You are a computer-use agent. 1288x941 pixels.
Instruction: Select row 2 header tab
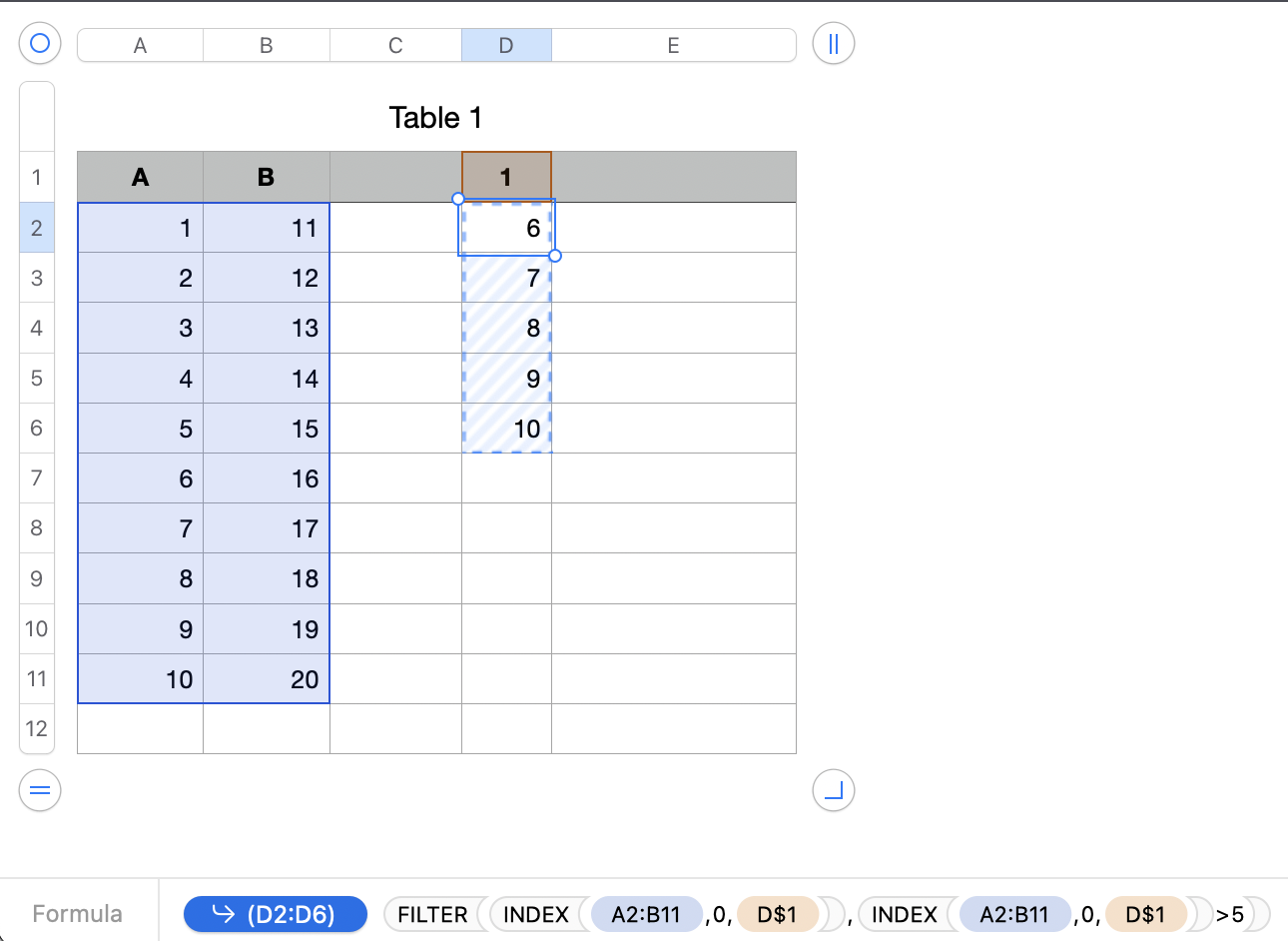37,228
